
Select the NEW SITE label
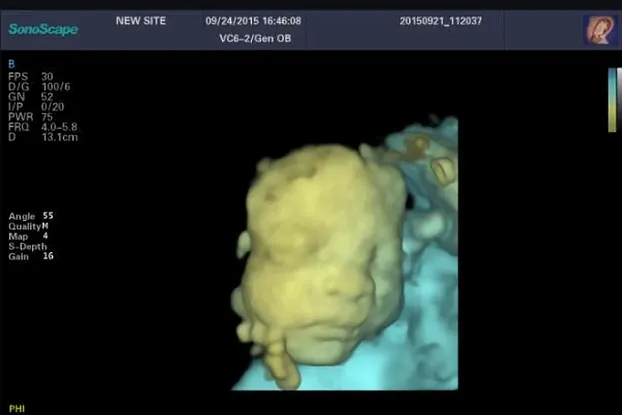coord(140,20)
